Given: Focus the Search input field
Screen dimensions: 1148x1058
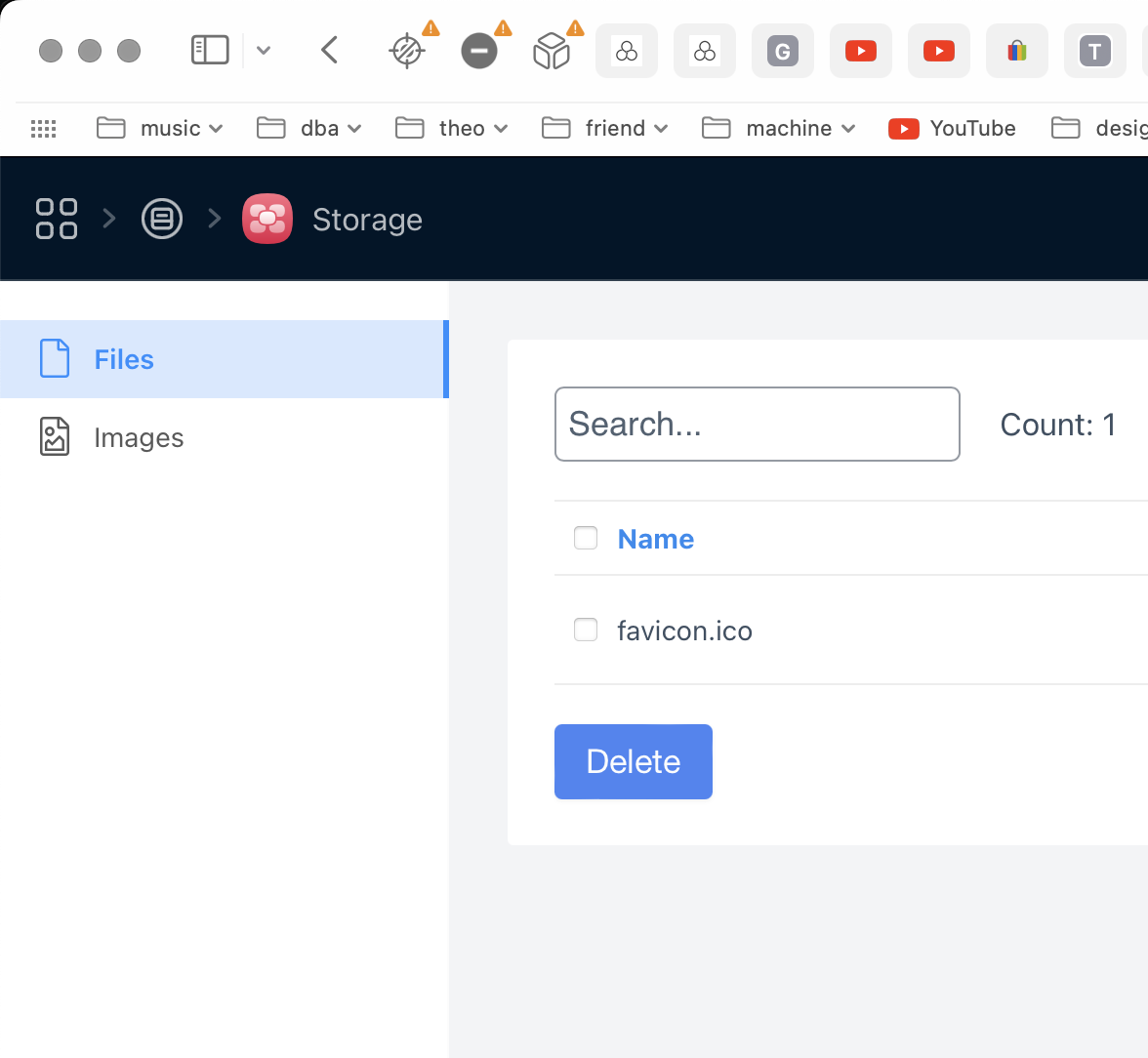Looking at the screenshot, I should 757,425.
